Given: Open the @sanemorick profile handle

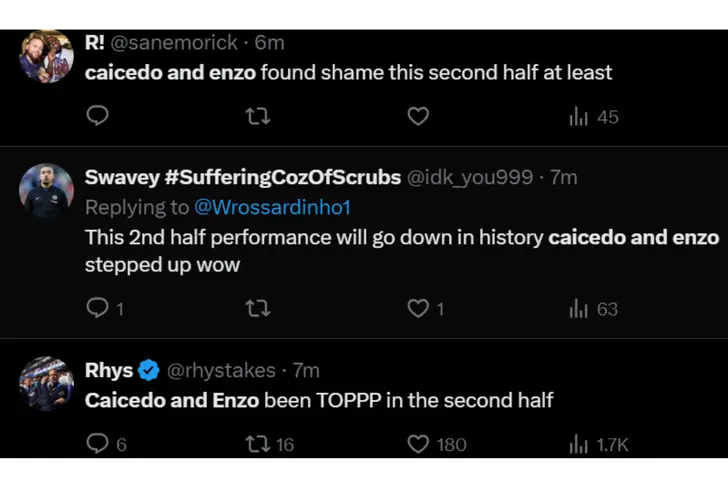Looking at the screenshot, I should click(x=175, y=43).
